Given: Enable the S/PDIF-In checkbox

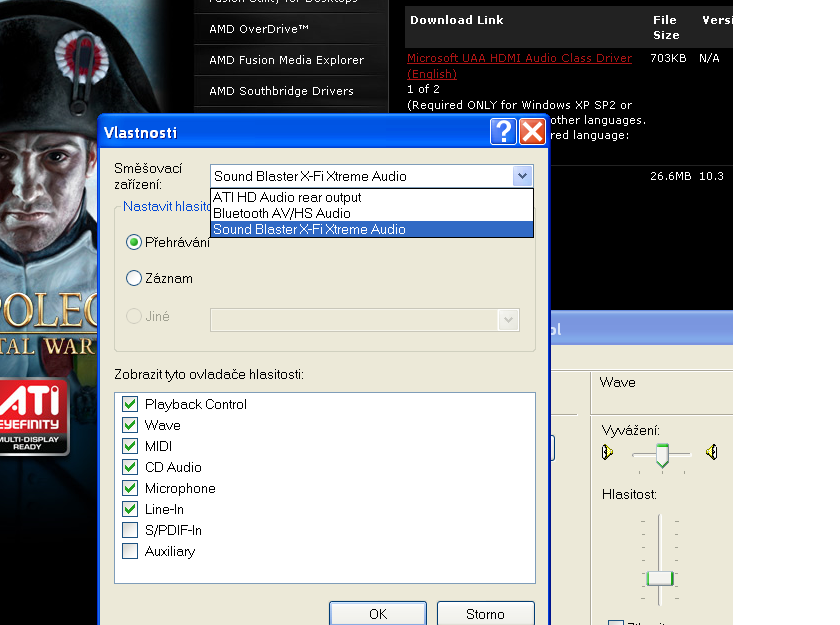Looking at the screenshot, I should coord(130,530).
